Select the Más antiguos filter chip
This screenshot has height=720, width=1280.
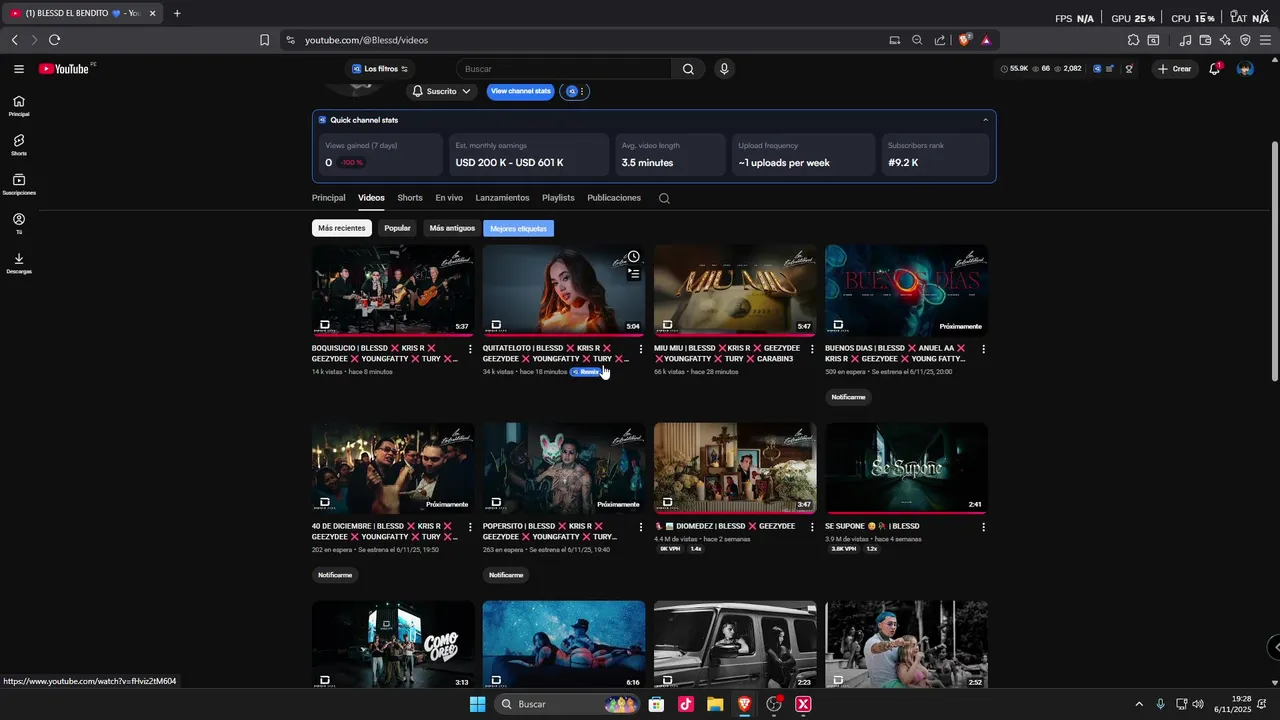coord(452,228)
